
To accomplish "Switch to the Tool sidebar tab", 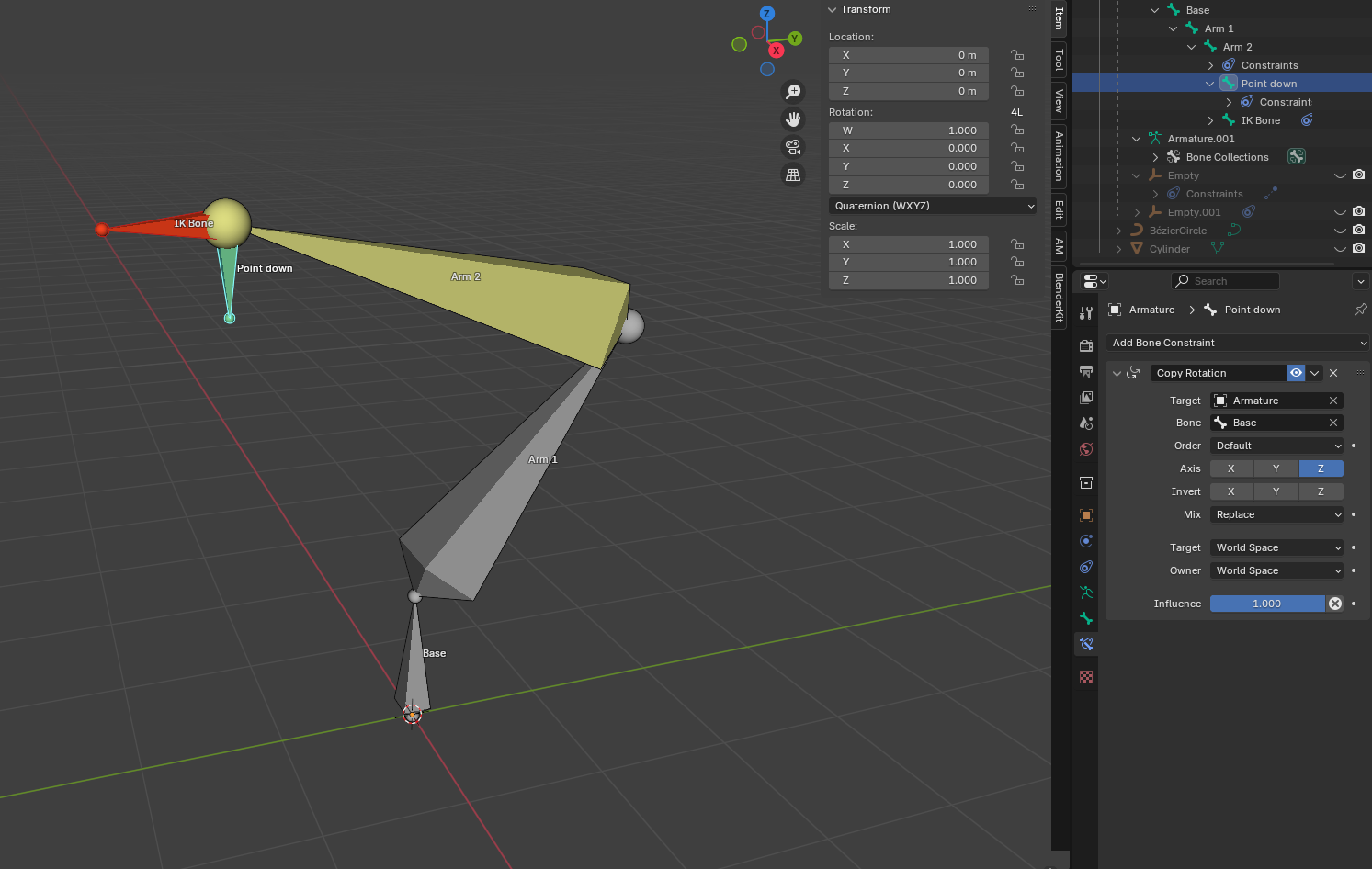I will coord(1059,61).
